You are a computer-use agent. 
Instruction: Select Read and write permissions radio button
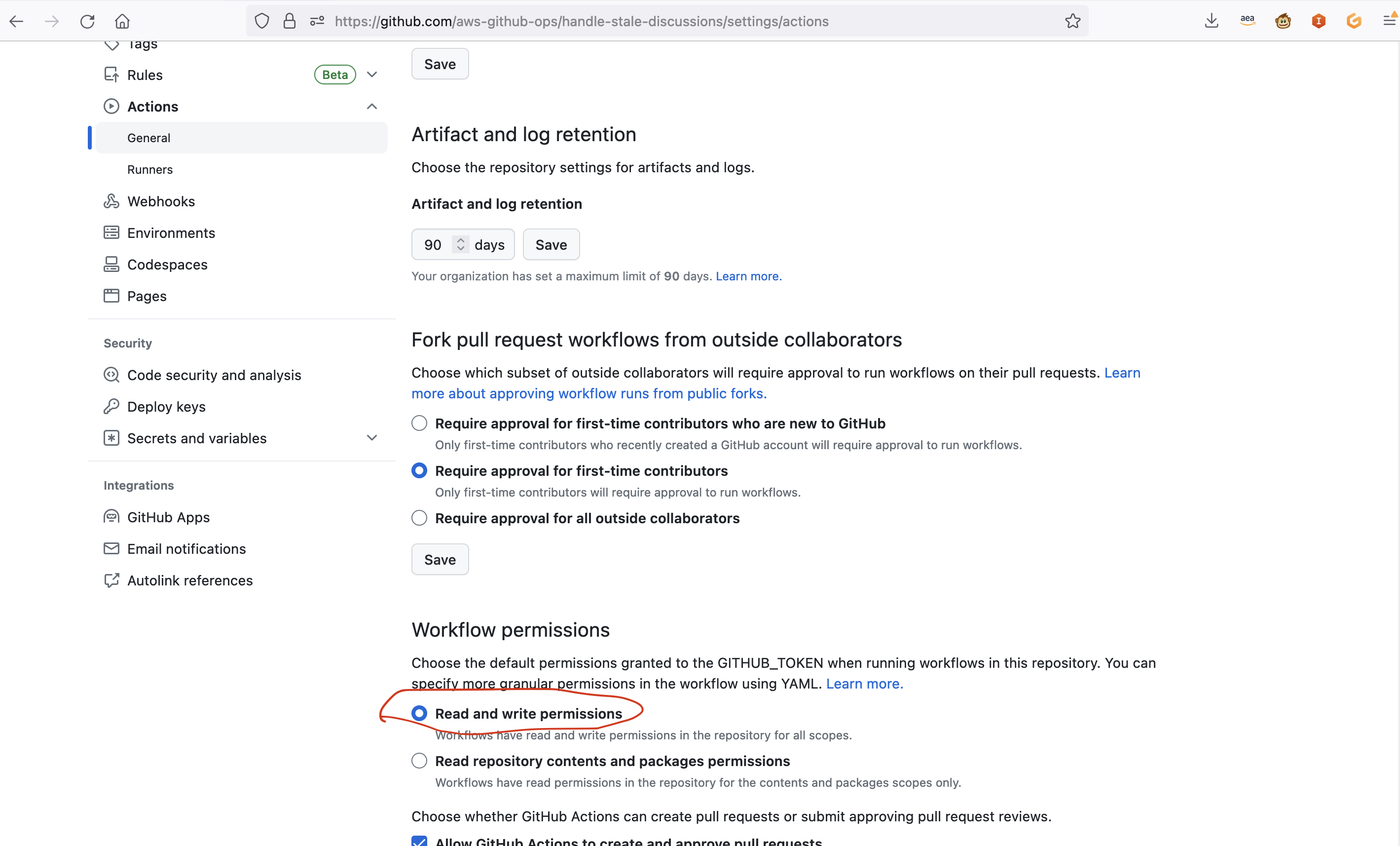[x=420, y=713]
